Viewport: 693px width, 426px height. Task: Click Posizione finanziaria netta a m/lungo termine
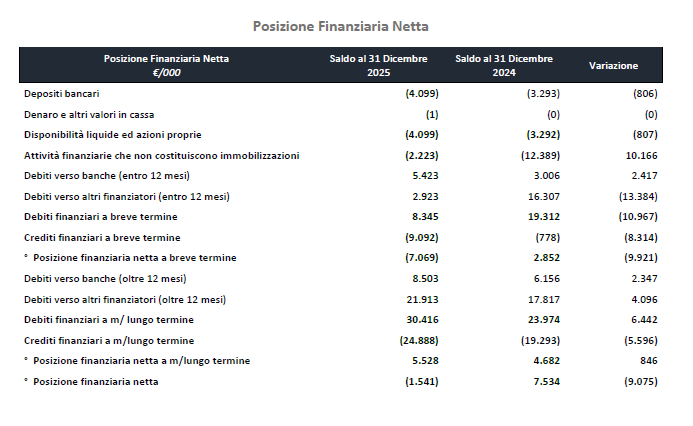(x=141, y=361)
